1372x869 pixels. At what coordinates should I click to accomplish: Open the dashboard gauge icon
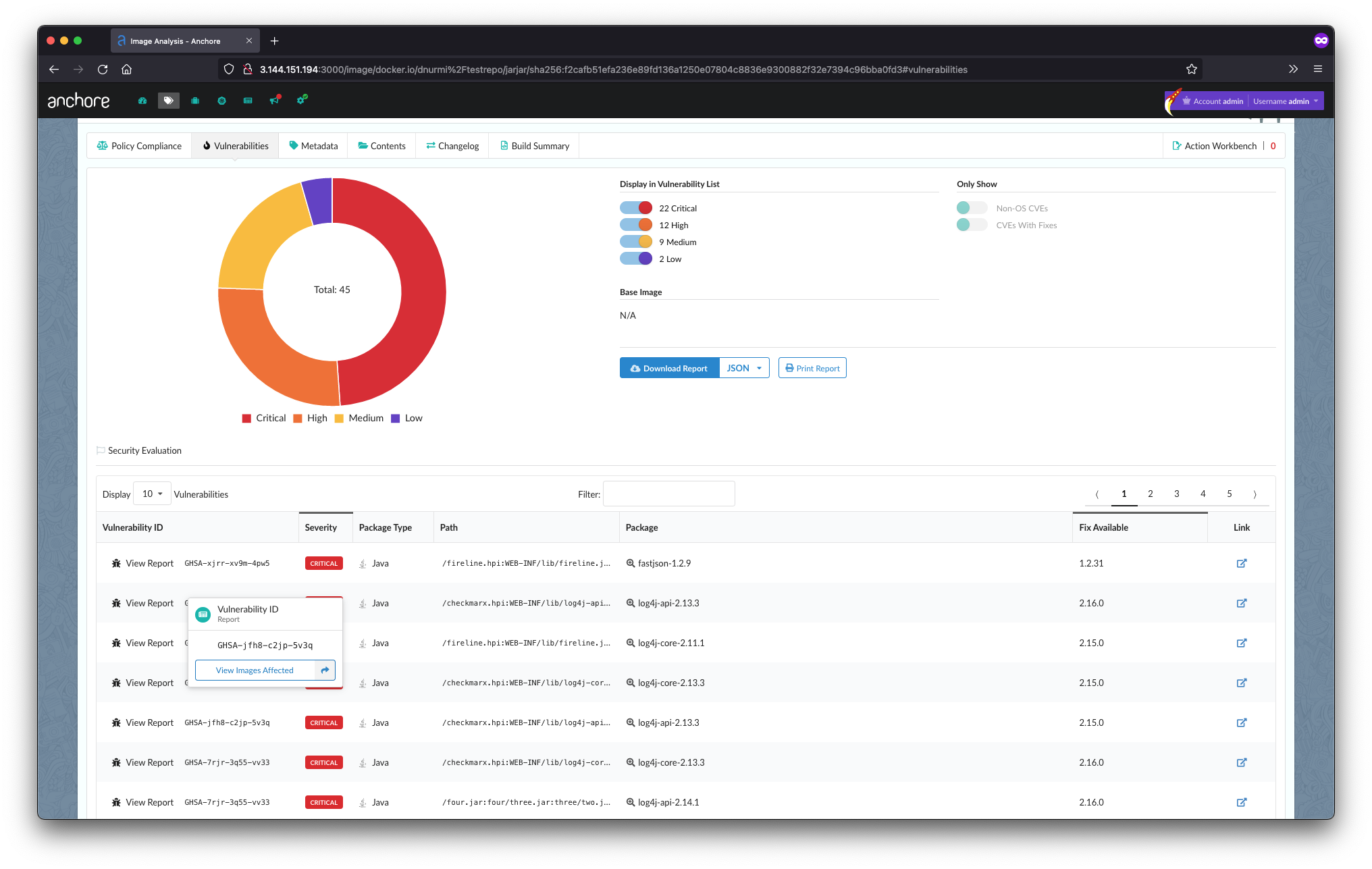142,101
